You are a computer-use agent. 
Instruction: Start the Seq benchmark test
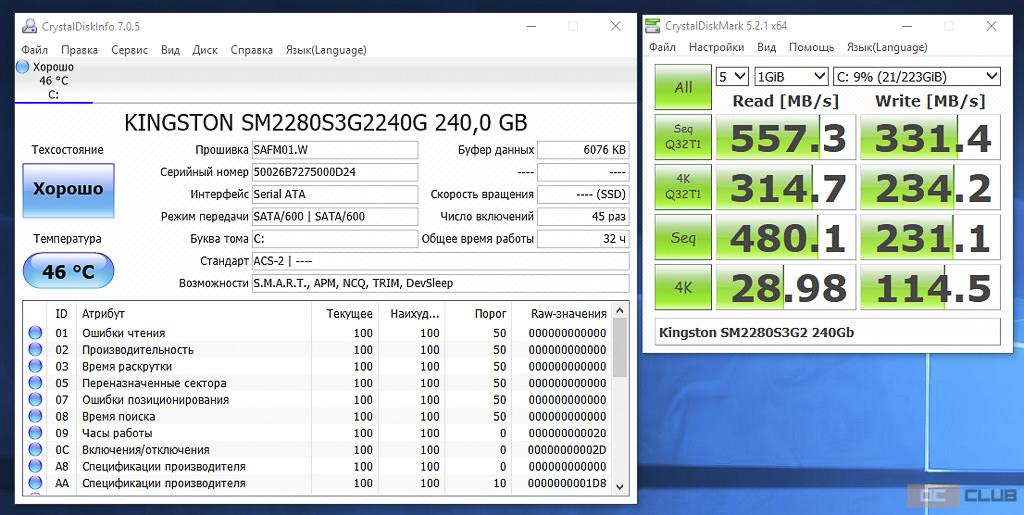pyautogui.click(x=683, y=238)
